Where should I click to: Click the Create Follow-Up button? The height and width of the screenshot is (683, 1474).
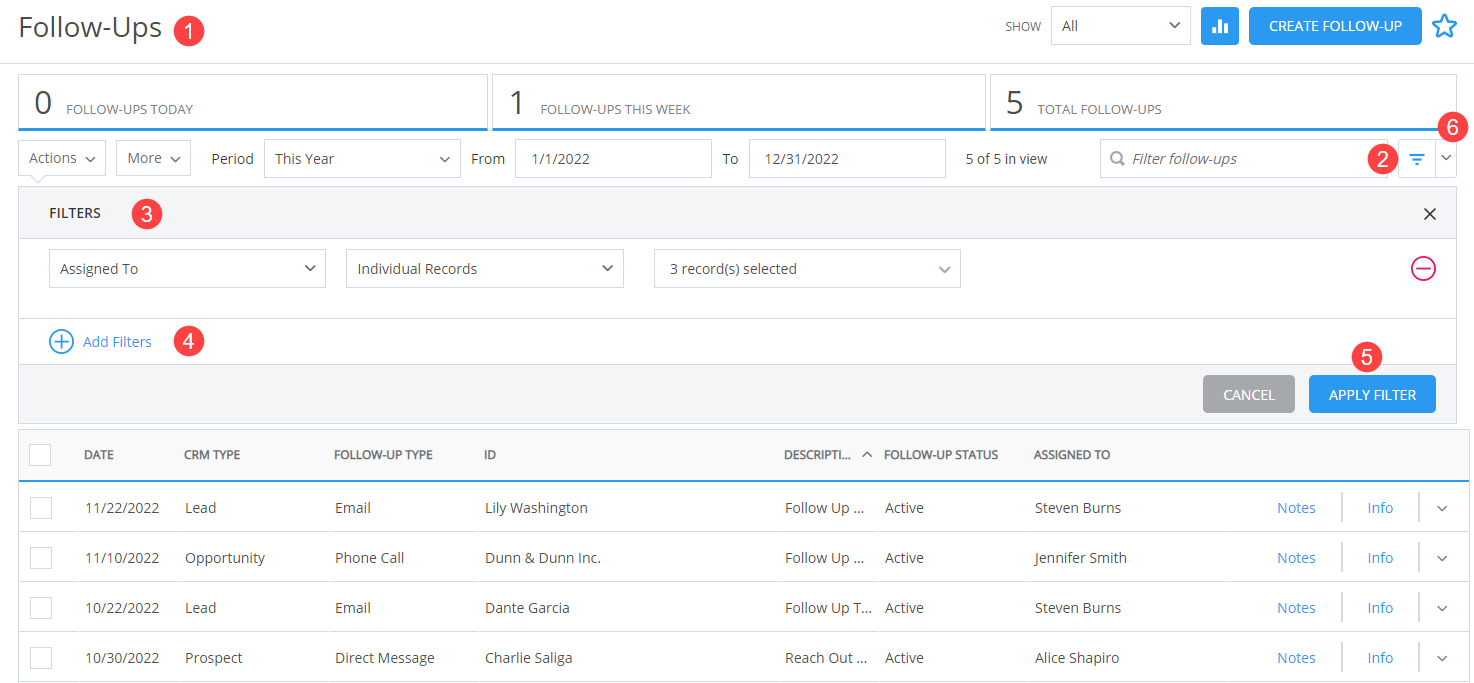point(1335,26)
